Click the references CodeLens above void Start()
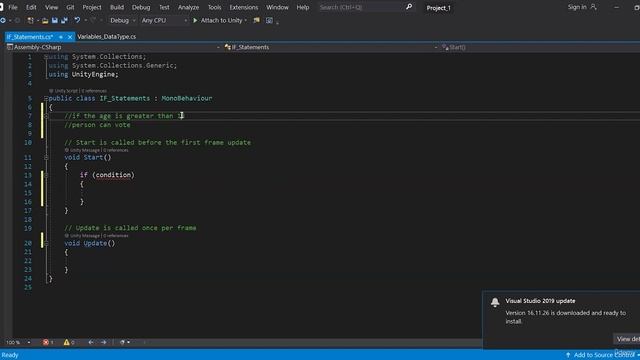This screenshot has width=640, height=360. coord(116,150)
